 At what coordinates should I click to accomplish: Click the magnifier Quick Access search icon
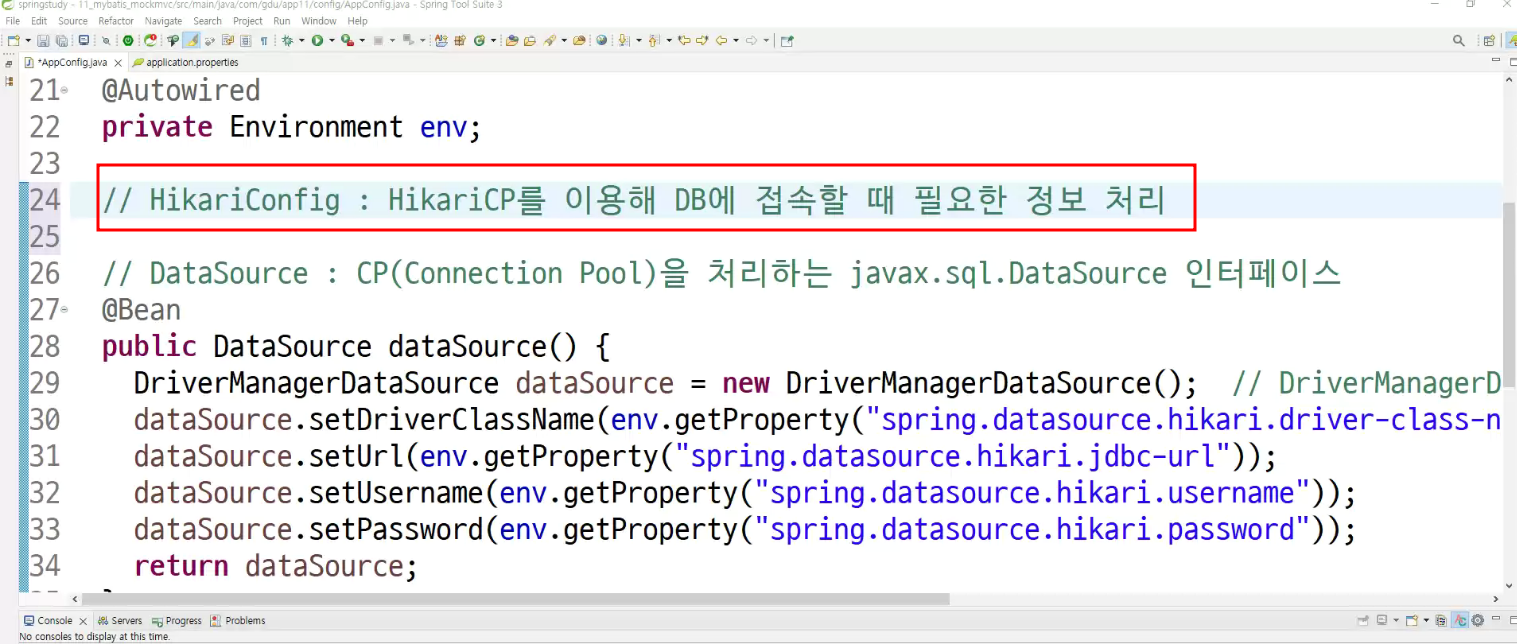[x=1459, y=40]
